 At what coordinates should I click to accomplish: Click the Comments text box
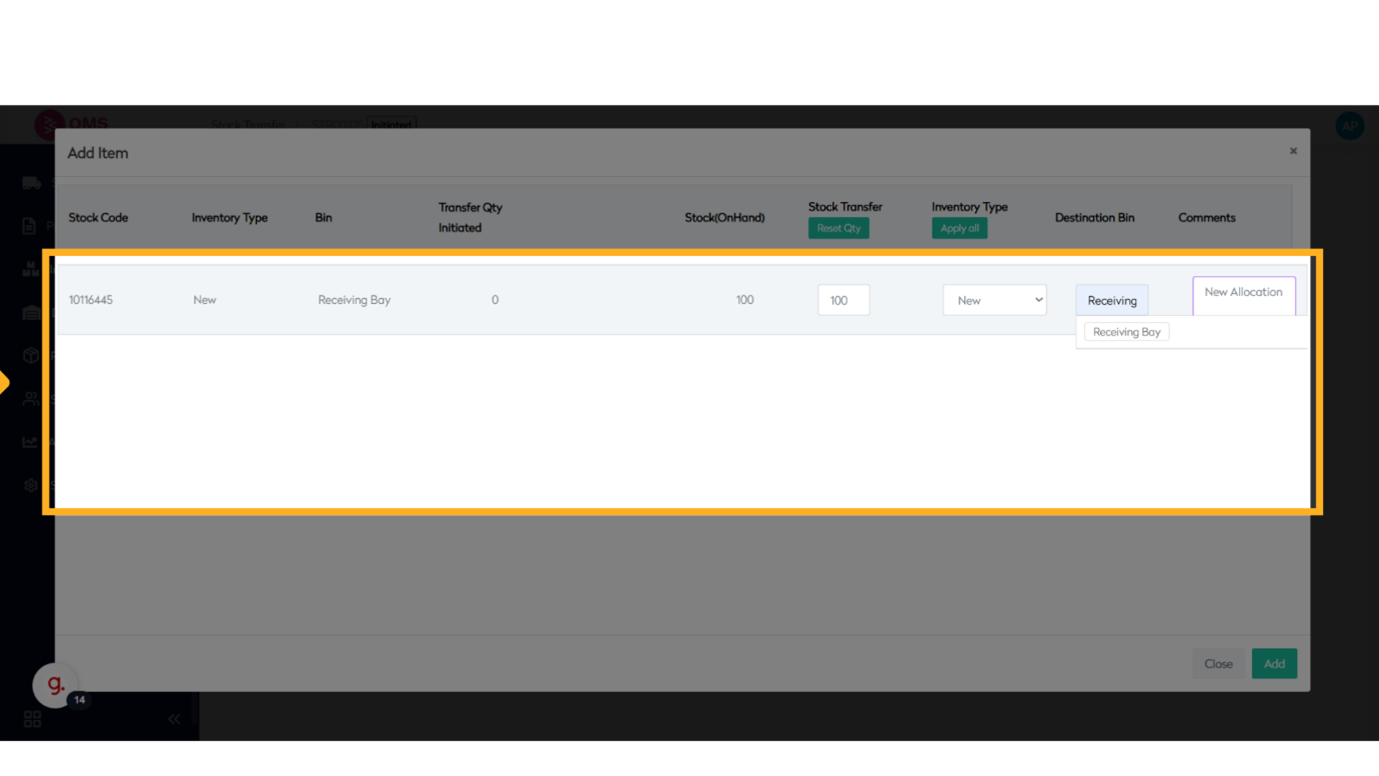pos(1243,296)
